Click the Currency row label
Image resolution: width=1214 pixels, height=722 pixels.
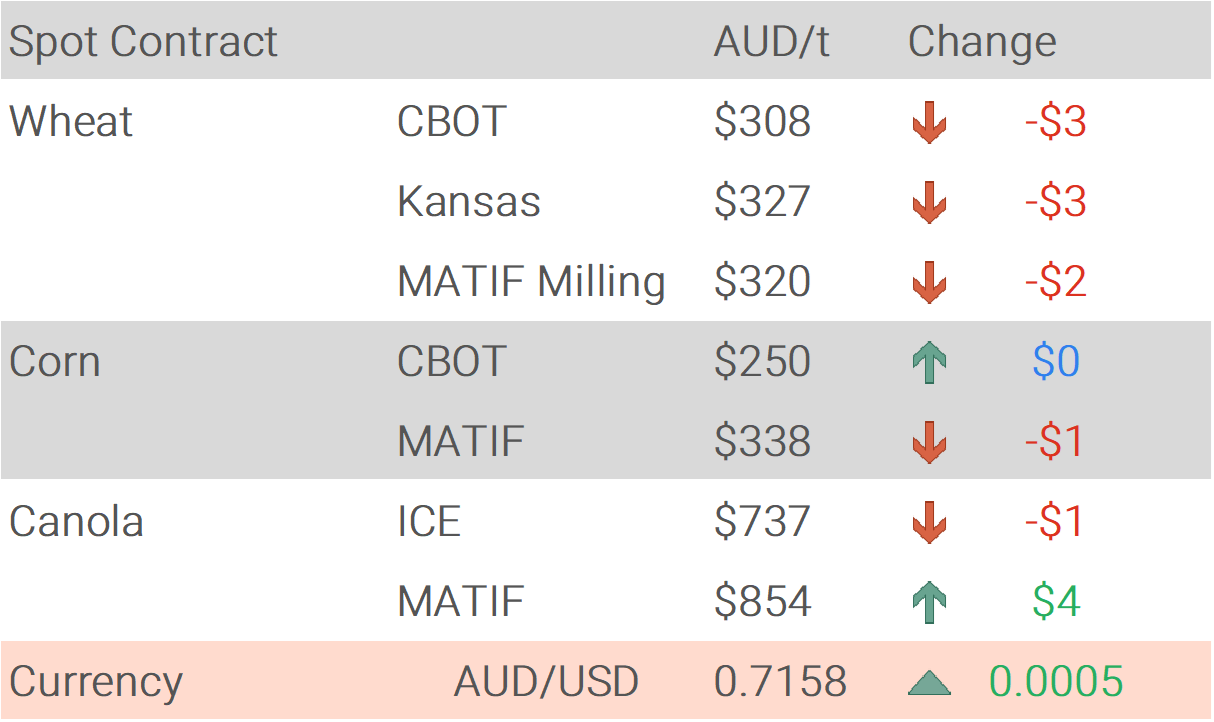tap(96, 682)
